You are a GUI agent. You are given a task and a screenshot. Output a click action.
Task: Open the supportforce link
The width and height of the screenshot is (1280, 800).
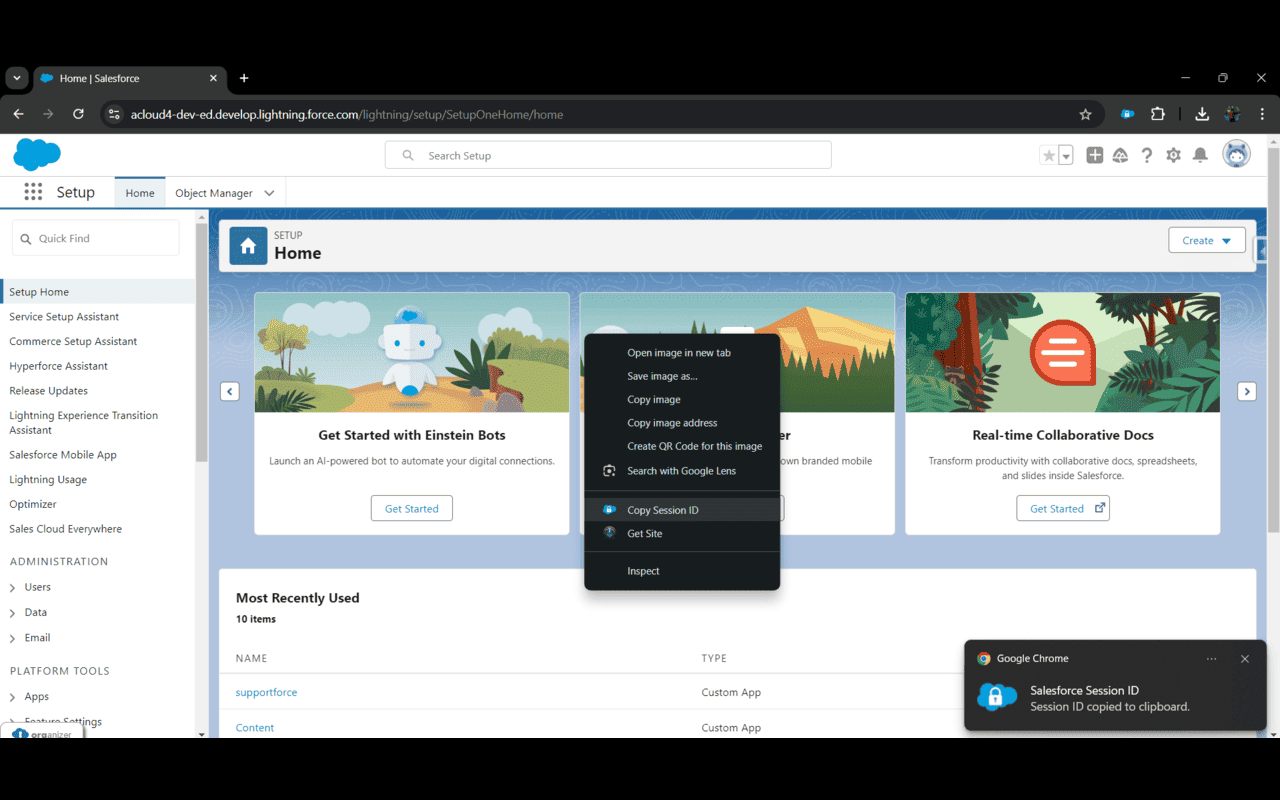pyautogui.click(x=266, y=692)
